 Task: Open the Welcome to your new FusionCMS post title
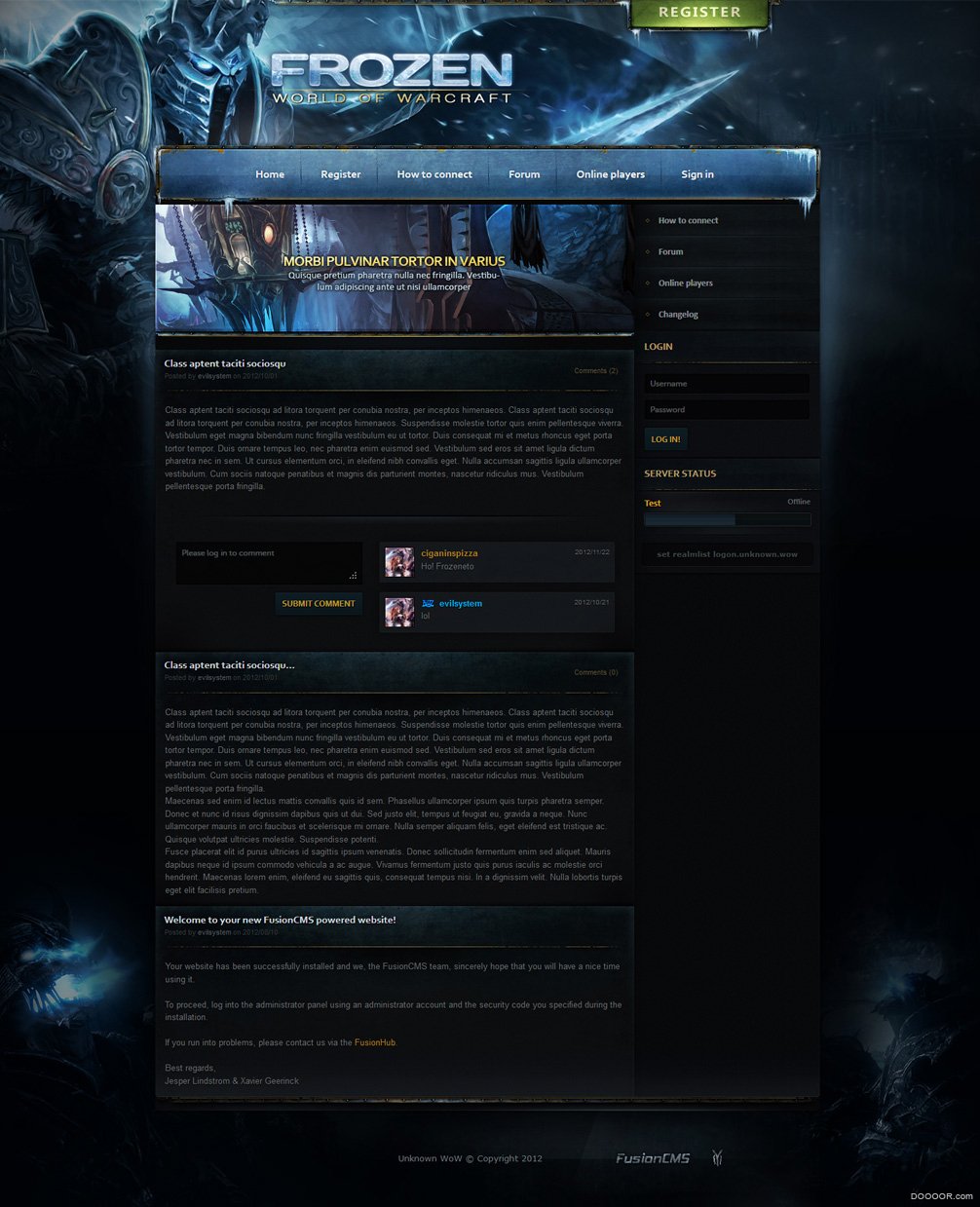coord(280,920)
